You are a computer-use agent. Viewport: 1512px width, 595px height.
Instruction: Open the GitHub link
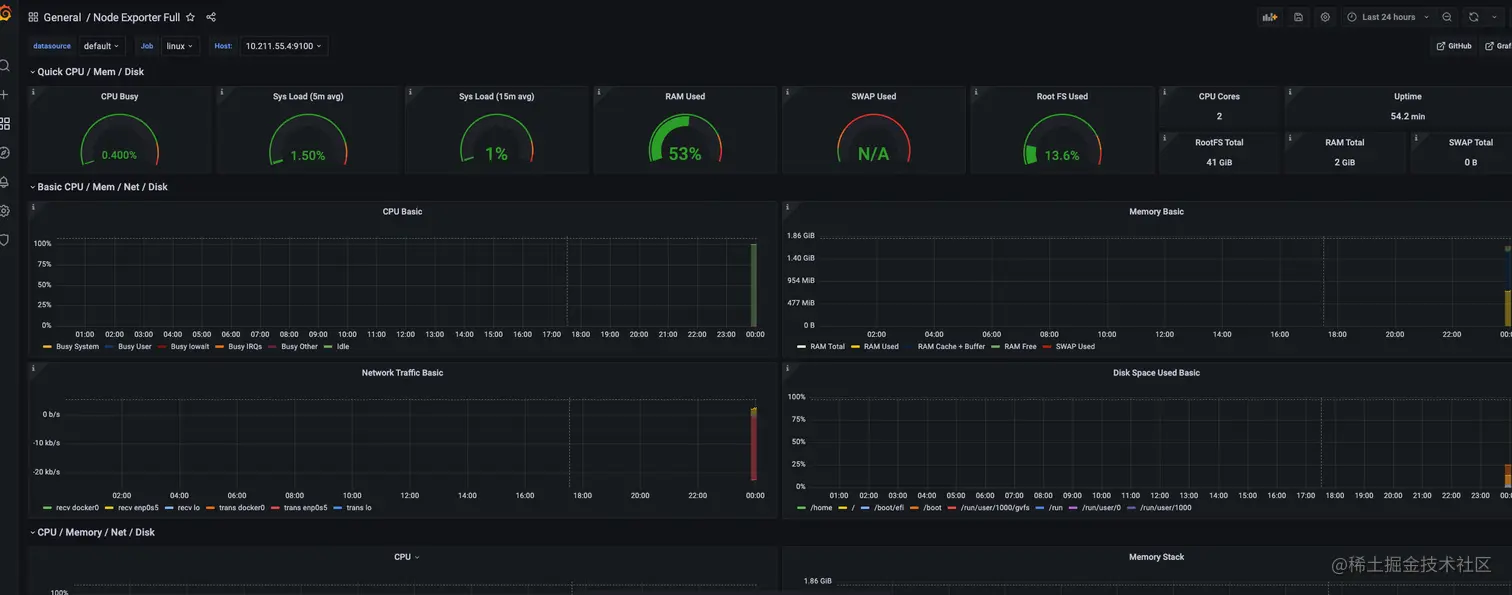(1454, 46)
